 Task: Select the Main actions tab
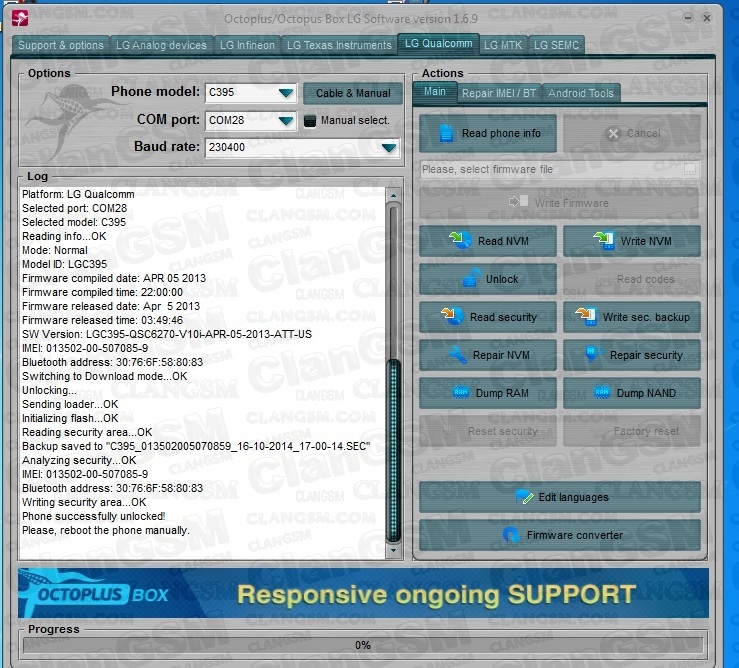[x=435, y=91]
